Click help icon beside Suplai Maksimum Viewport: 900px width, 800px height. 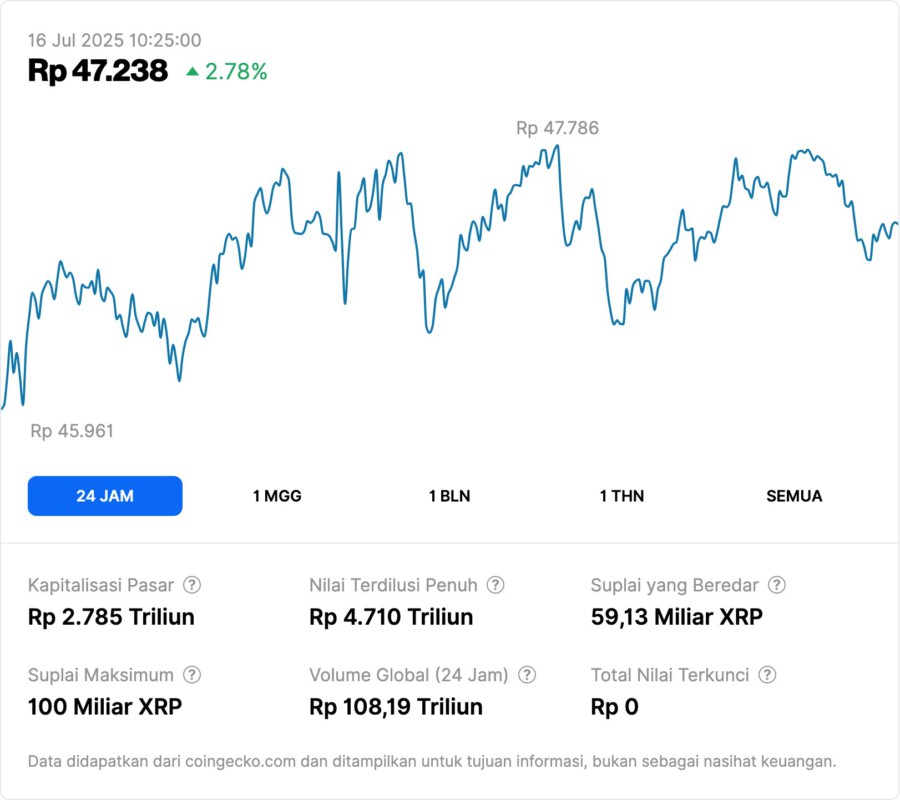tap(192, 675)
